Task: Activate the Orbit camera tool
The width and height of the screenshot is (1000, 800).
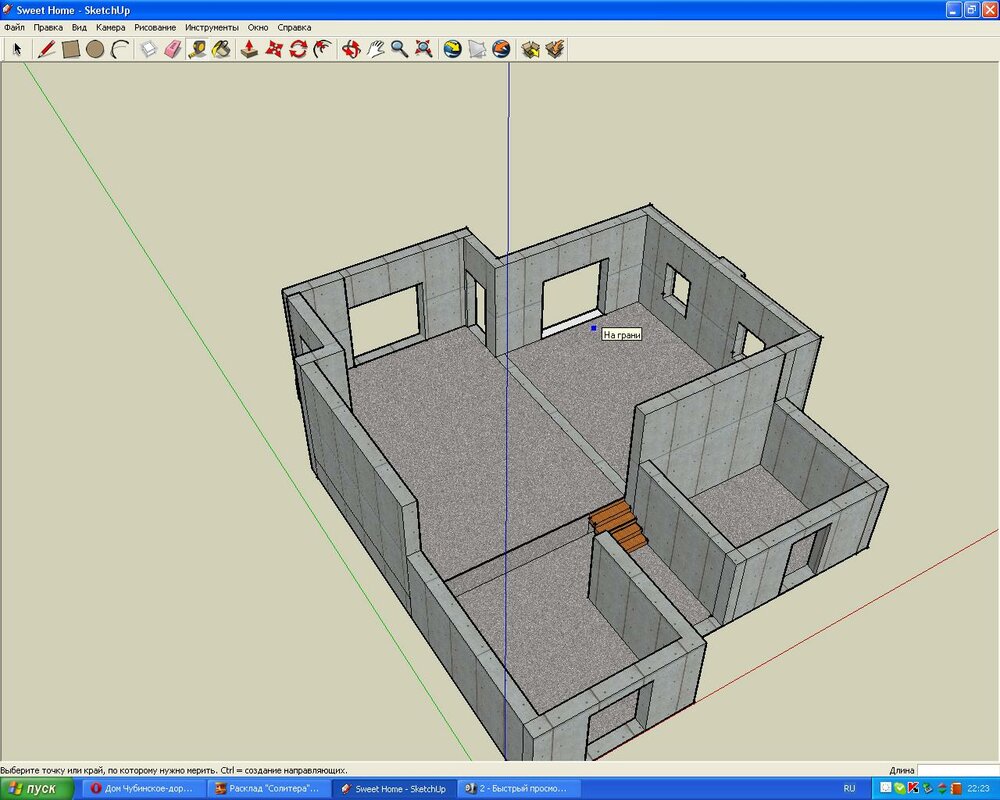Action: 351,49
